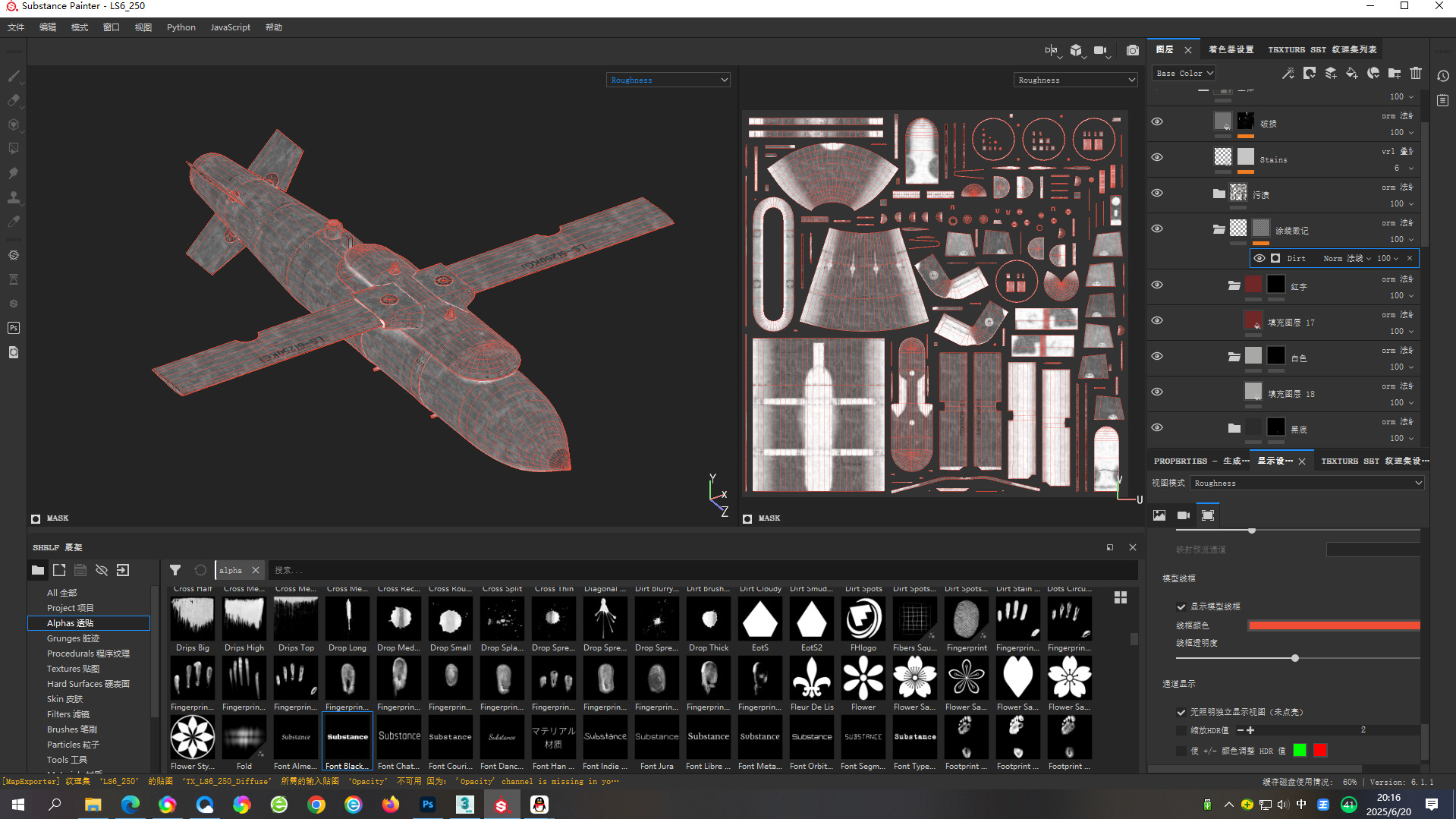Select the Procedurals 程序纹理 shelf category

pos(88,654)
